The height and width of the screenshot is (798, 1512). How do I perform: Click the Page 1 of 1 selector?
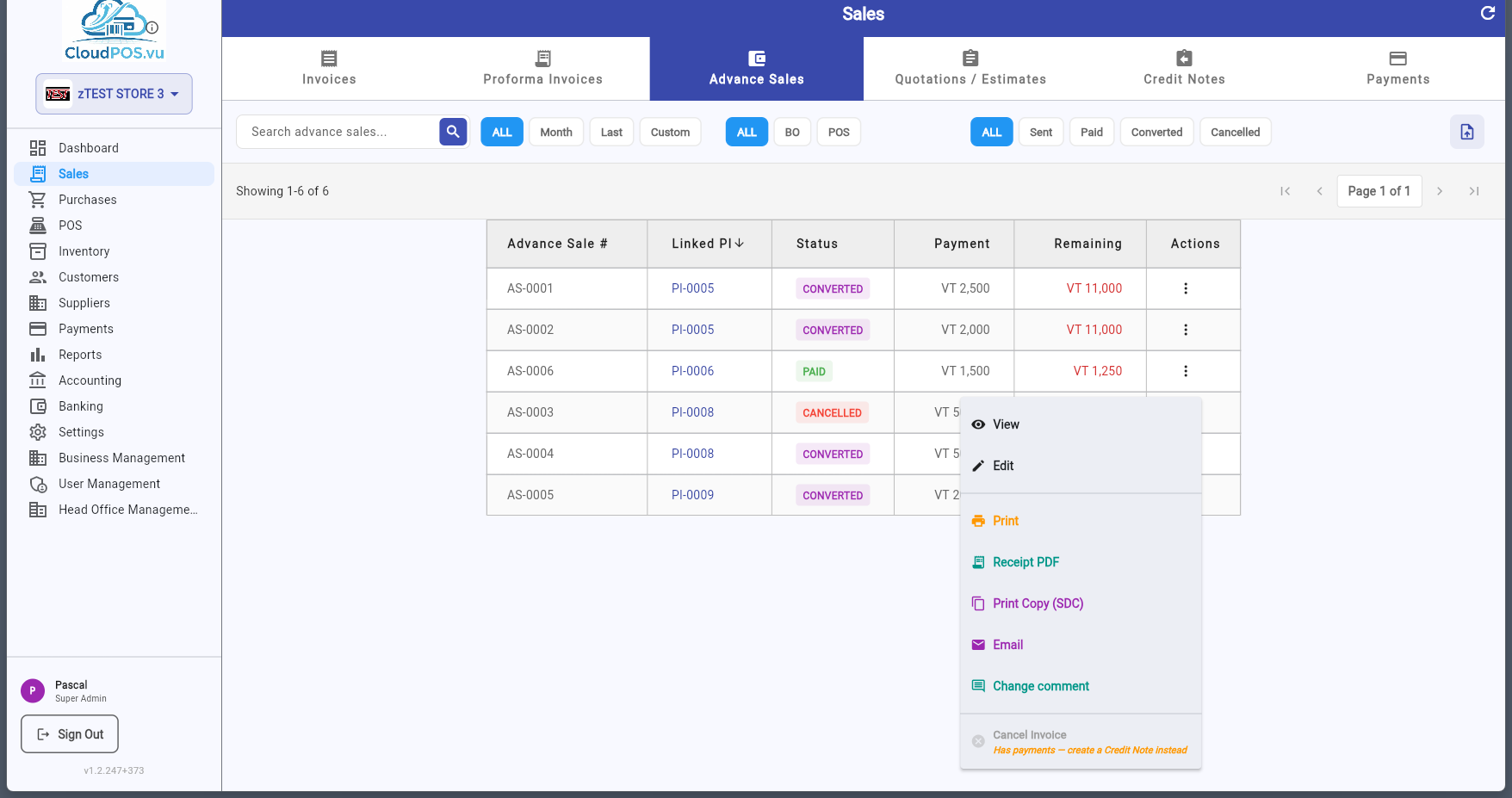1379,191
